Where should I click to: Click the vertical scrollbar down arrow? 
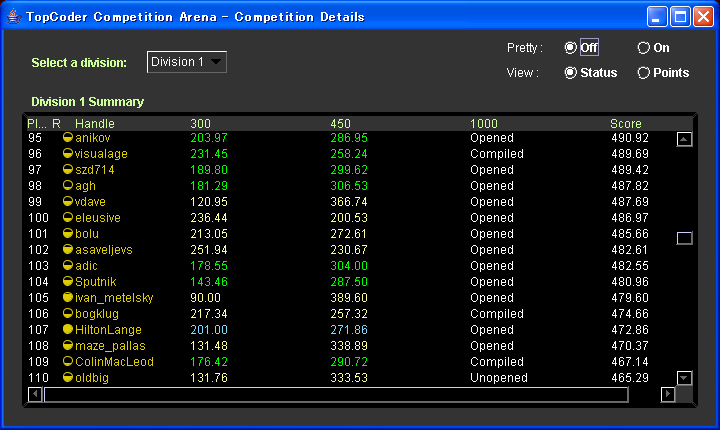684,378
